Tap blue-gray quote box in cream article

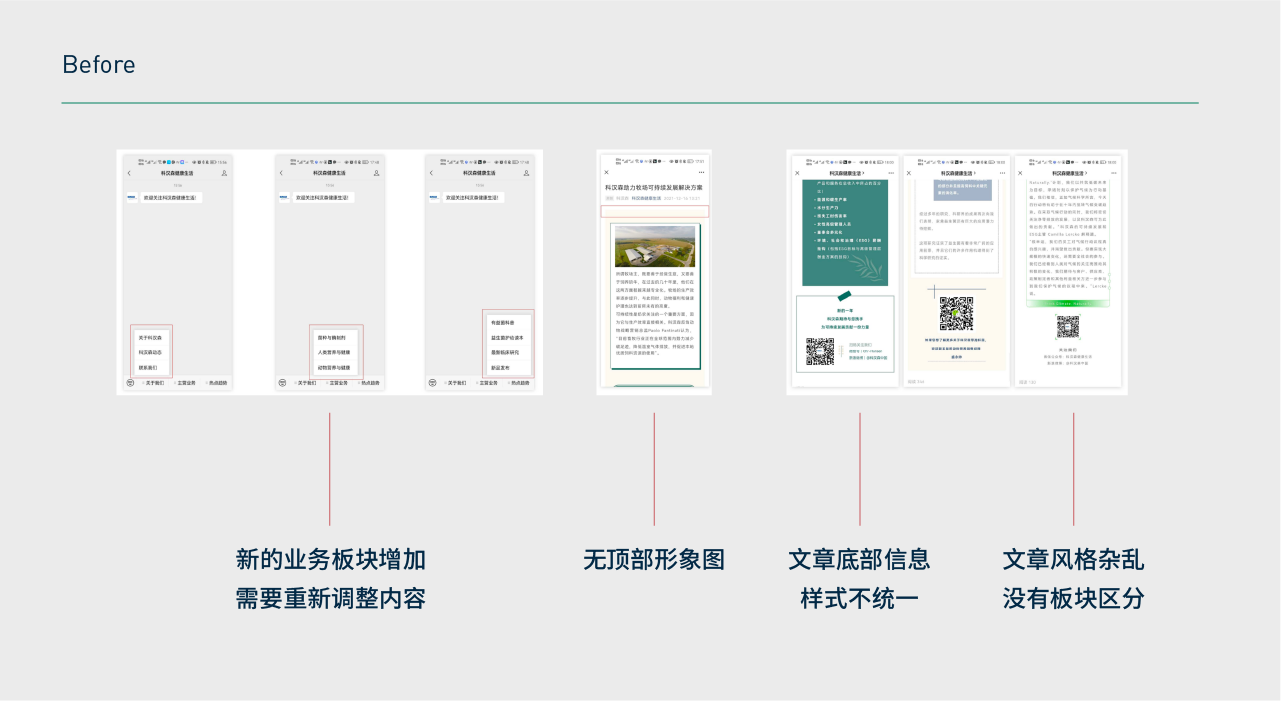click(963, 190)
